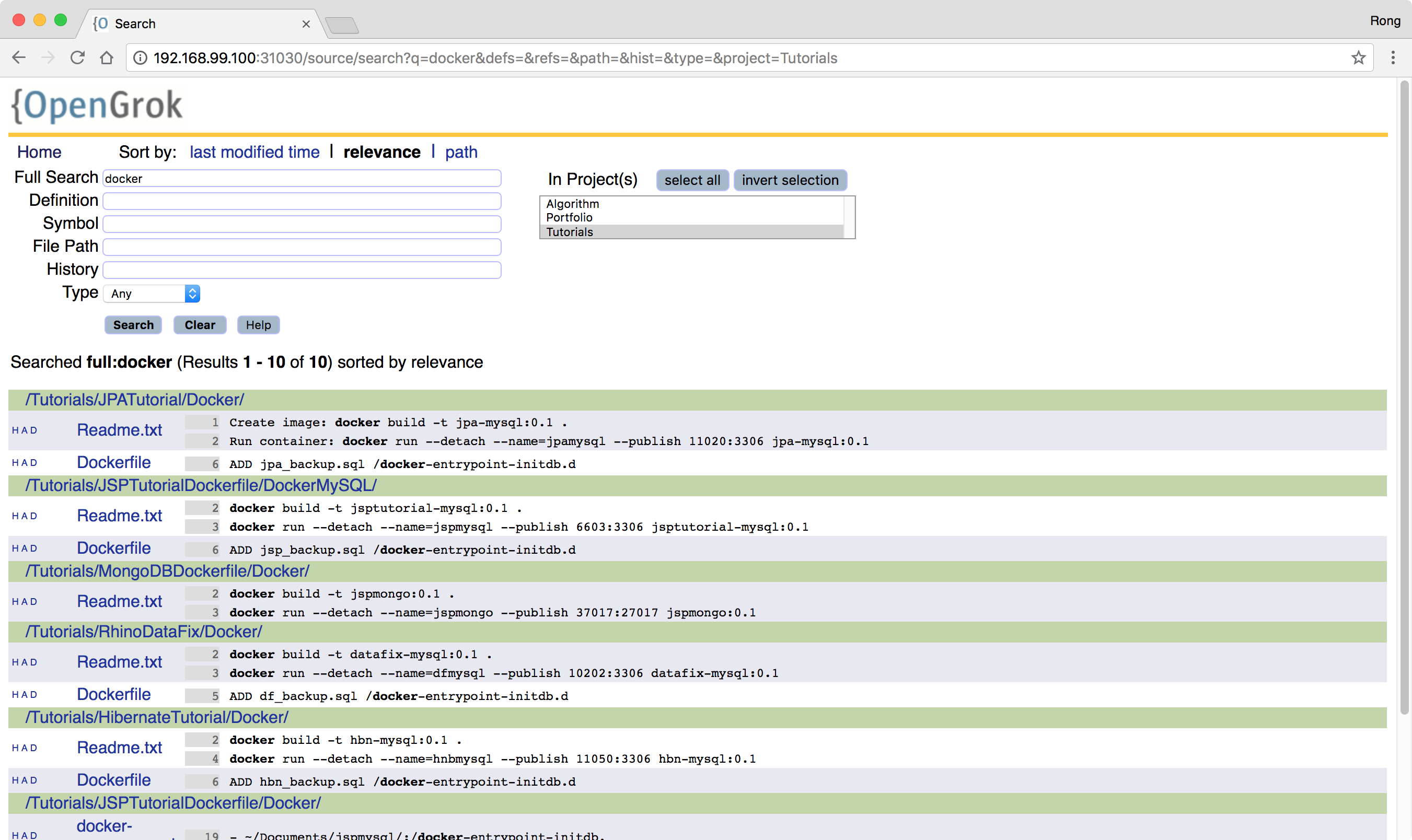The height and width of the screenshot is (840, 1412).
Task: Click H history link for RhinoDataFix Dockerfile
Action: 15,695
